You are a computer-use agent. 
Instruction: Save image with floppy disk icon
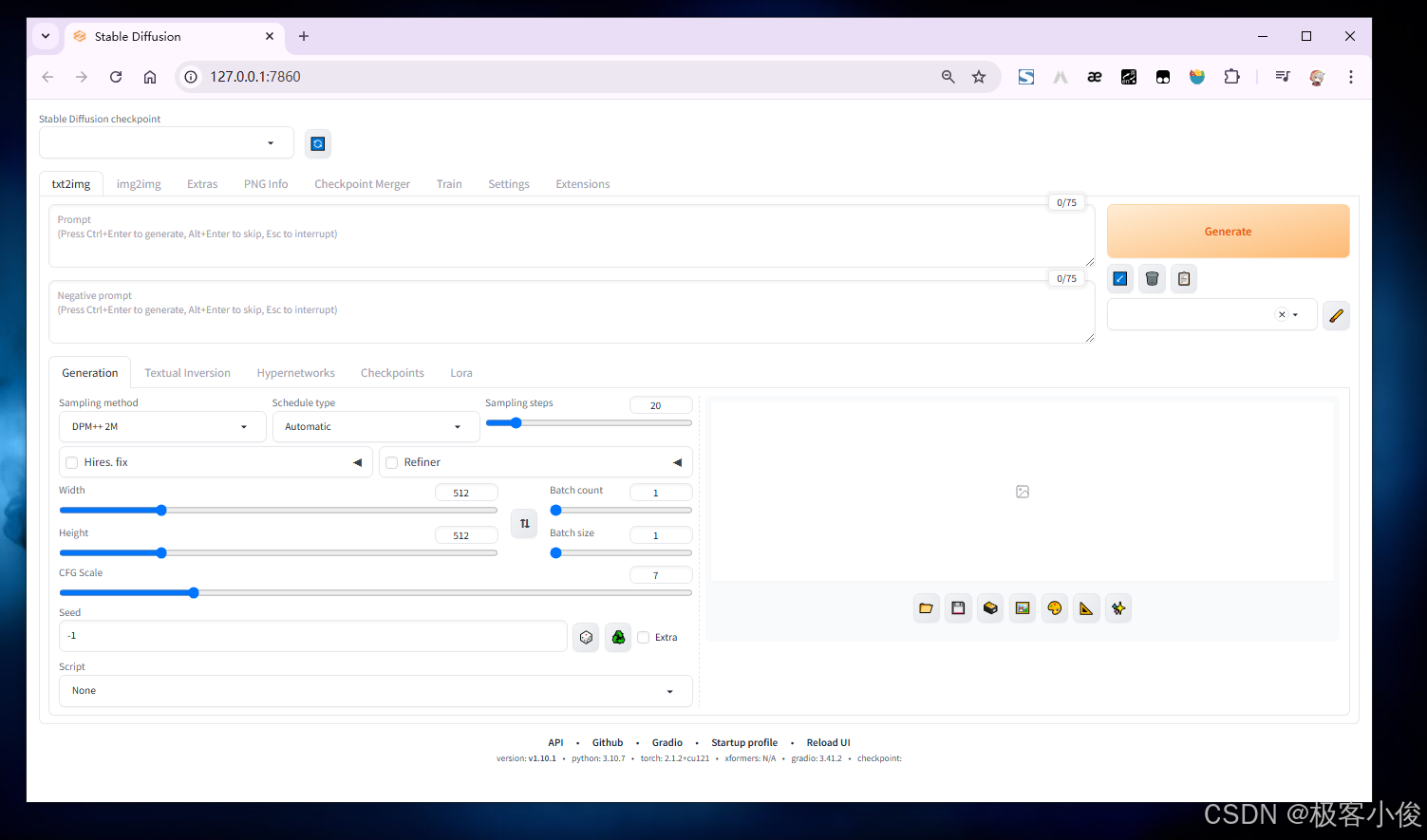point(959,608)
